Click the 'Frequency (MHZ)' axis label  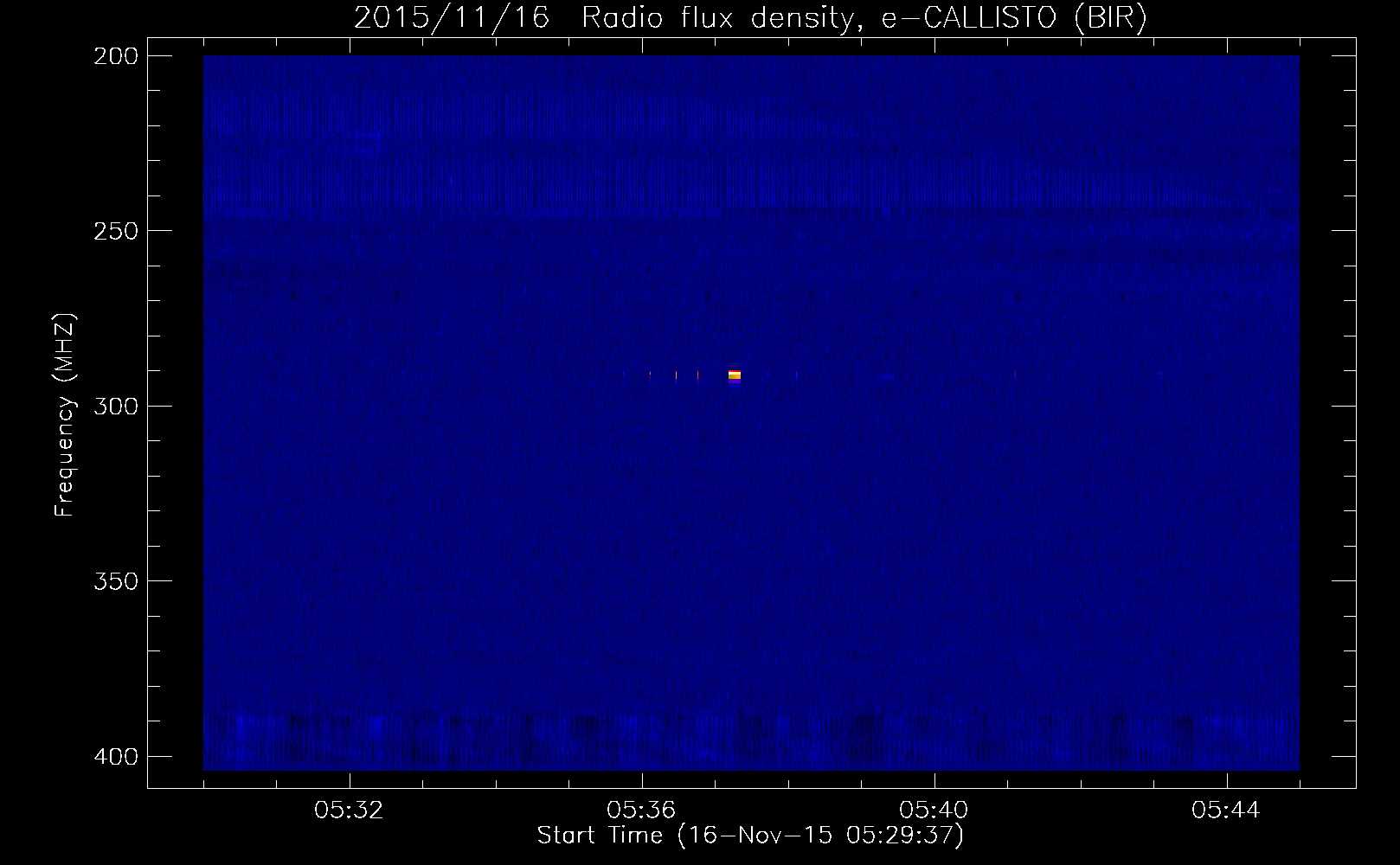[65, 415]
